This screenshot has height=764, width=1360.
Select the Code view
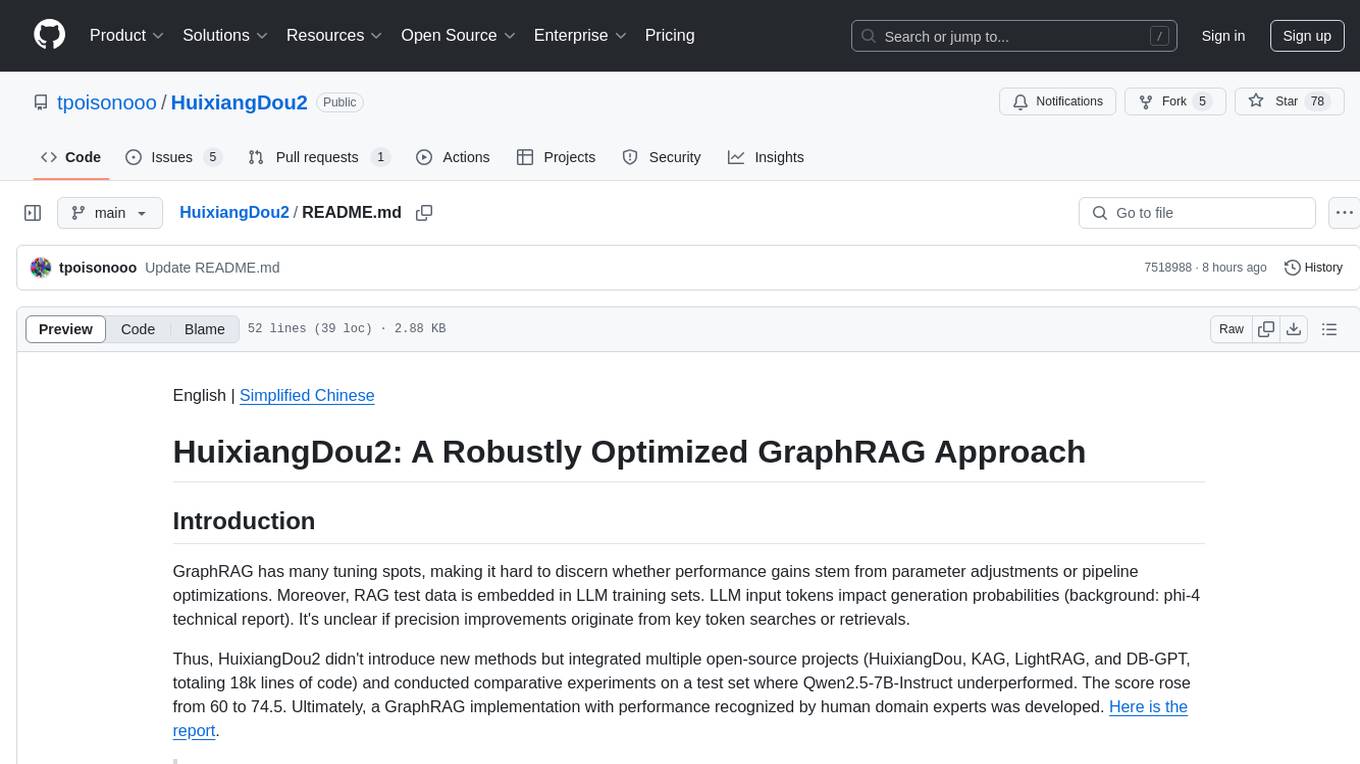coord(138,329)
